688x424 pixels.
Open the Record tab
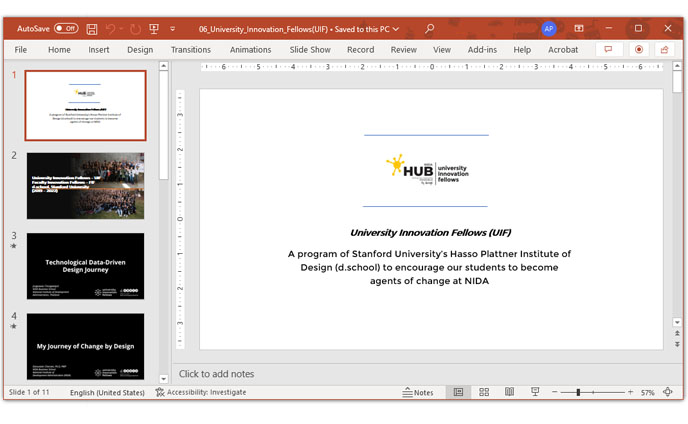[361, 50]
